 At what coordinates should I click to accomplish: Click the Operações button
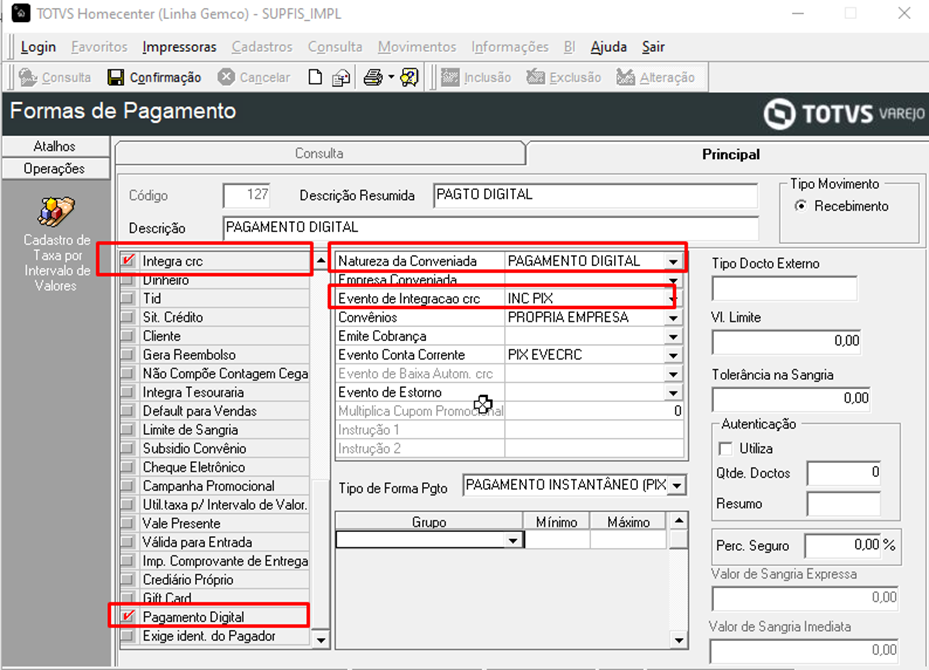(x=55, y=168)
